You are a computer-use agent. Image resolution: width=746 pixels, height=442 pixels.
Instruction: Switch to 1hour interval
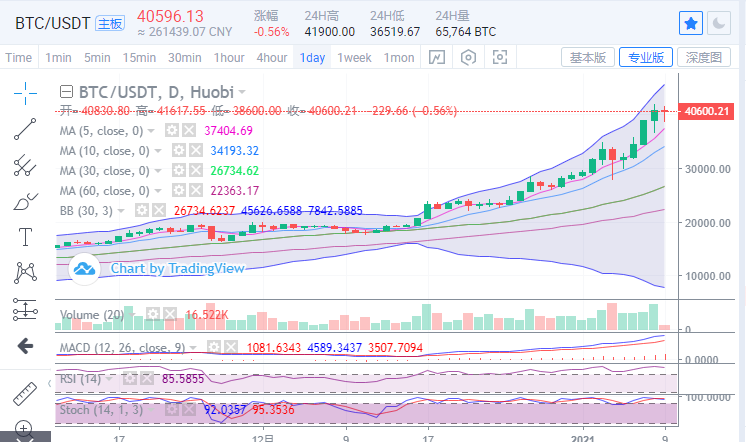229,58
